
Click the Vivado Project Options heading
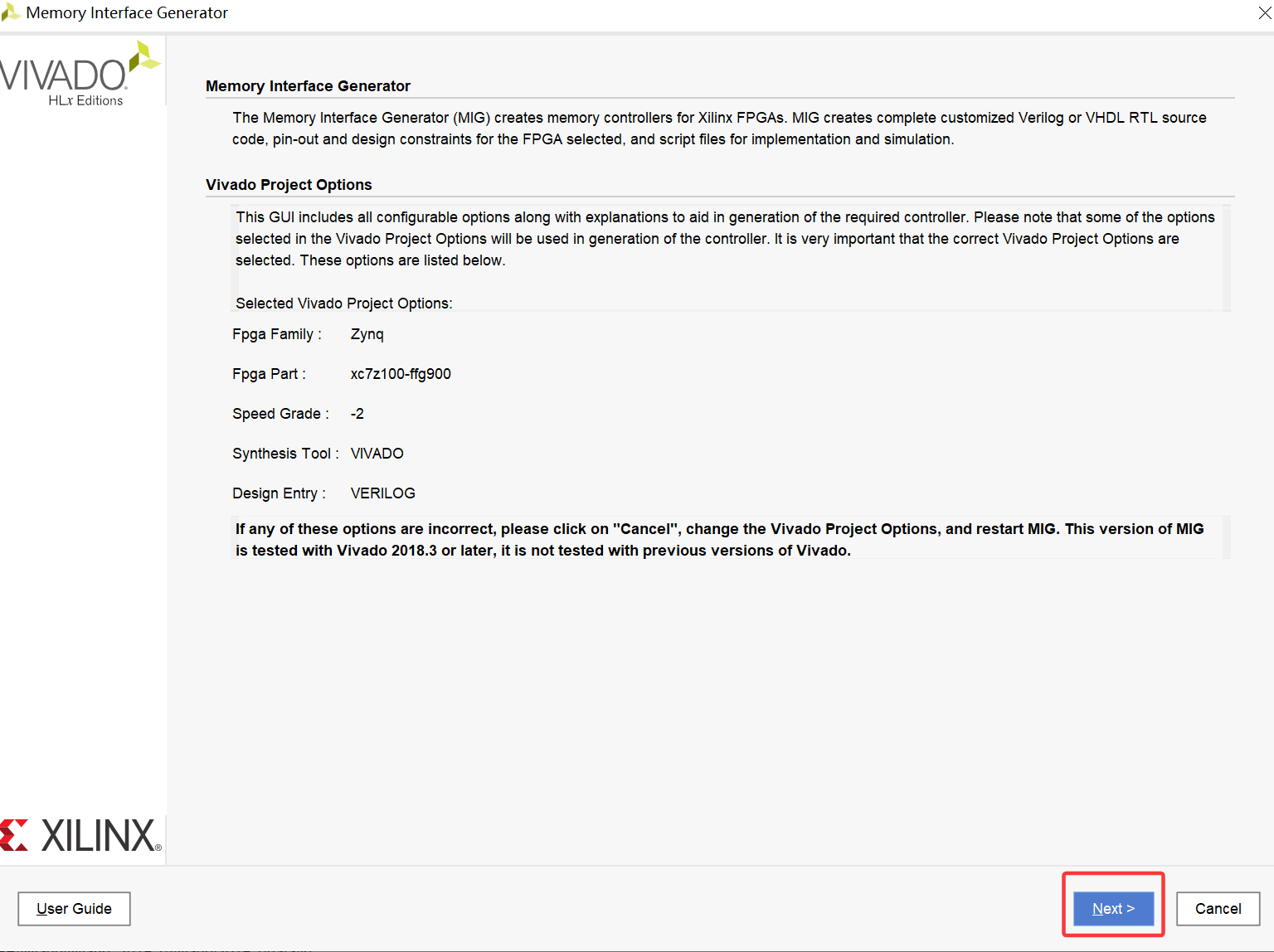[289, 185]
